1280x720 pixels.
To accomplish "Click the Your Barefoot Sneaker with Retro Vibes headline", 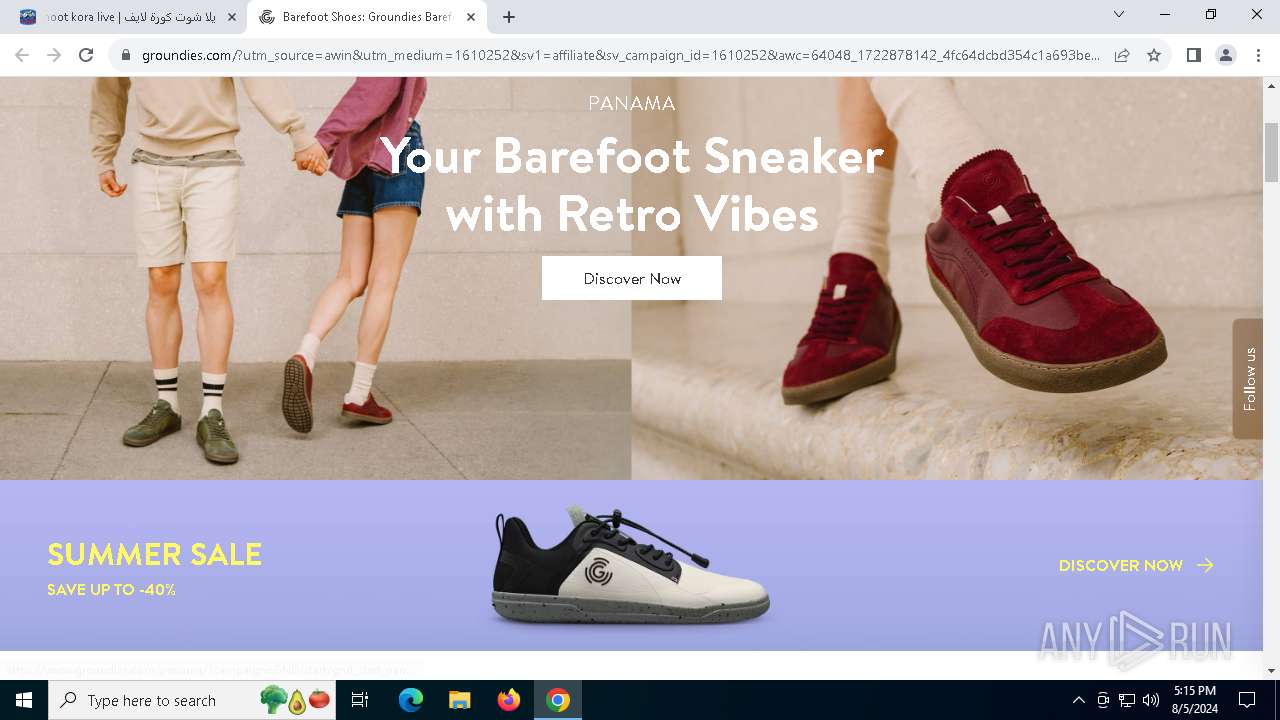I will pyautogui.click(x=632, y=184).
